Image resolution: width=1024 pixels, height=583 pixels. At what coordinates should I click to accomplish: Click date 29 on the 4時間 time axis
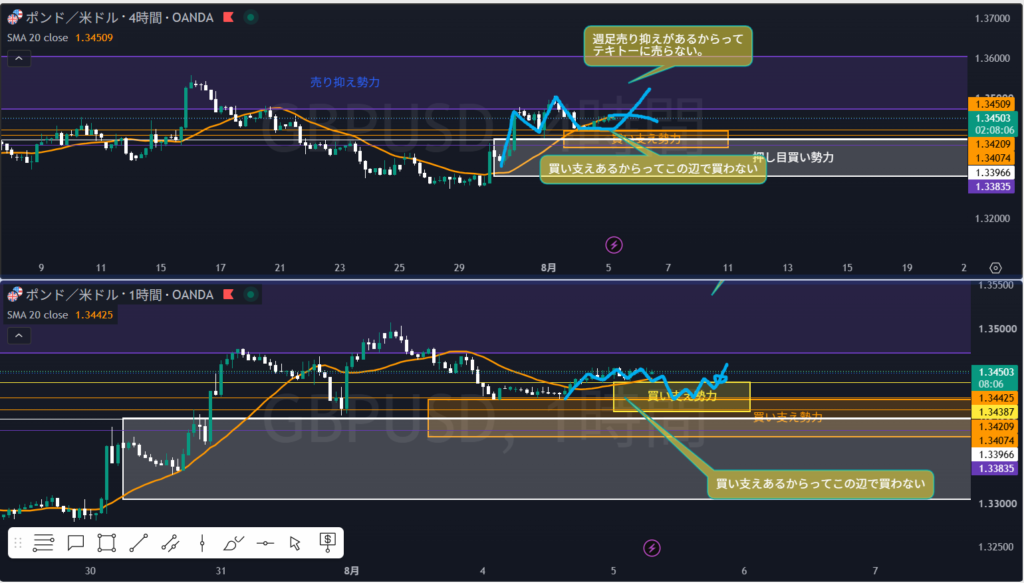[459, 268]
